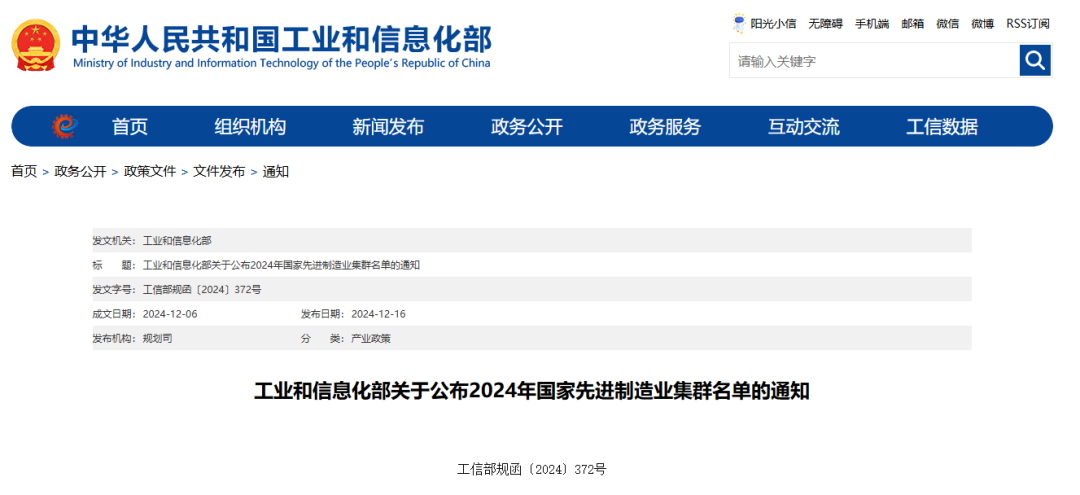Screen dimensions: 1080x495
Task: Open the 手机端 mobile version link
Action: point(871,23)
